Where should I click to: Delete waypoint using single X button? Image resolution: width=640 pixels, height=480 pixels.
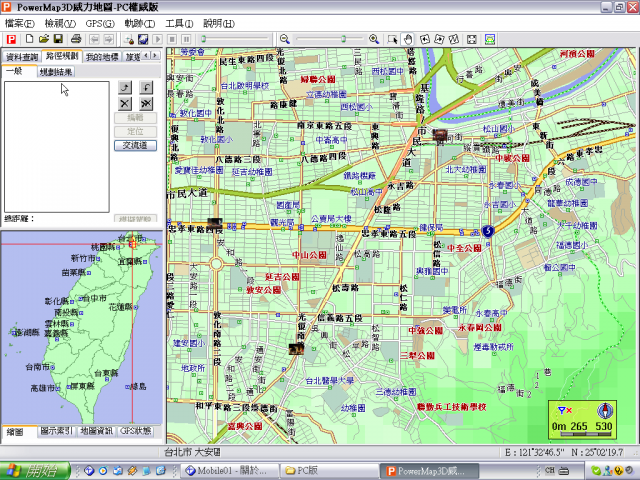(x=125, y=103)
